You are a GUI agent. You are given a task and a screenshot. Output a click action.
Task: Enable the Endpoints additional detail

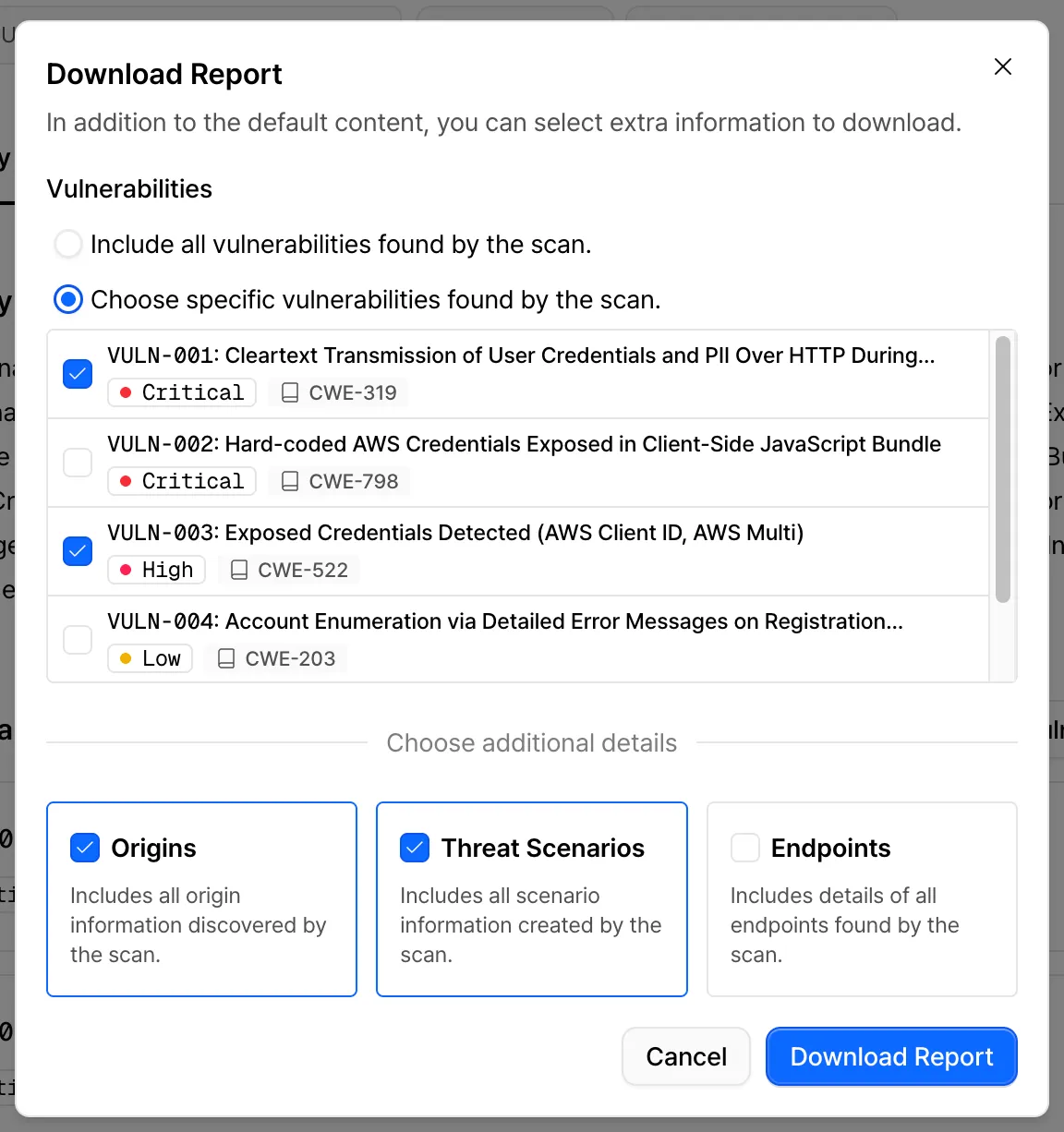(744, 847)
